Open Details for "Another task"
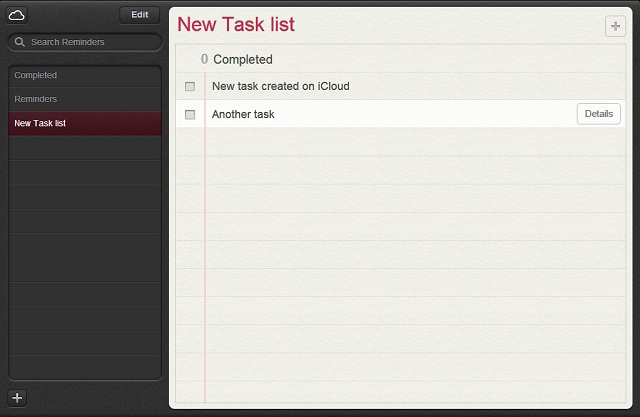This screenshot has width=640, height=417. (598, 114)
